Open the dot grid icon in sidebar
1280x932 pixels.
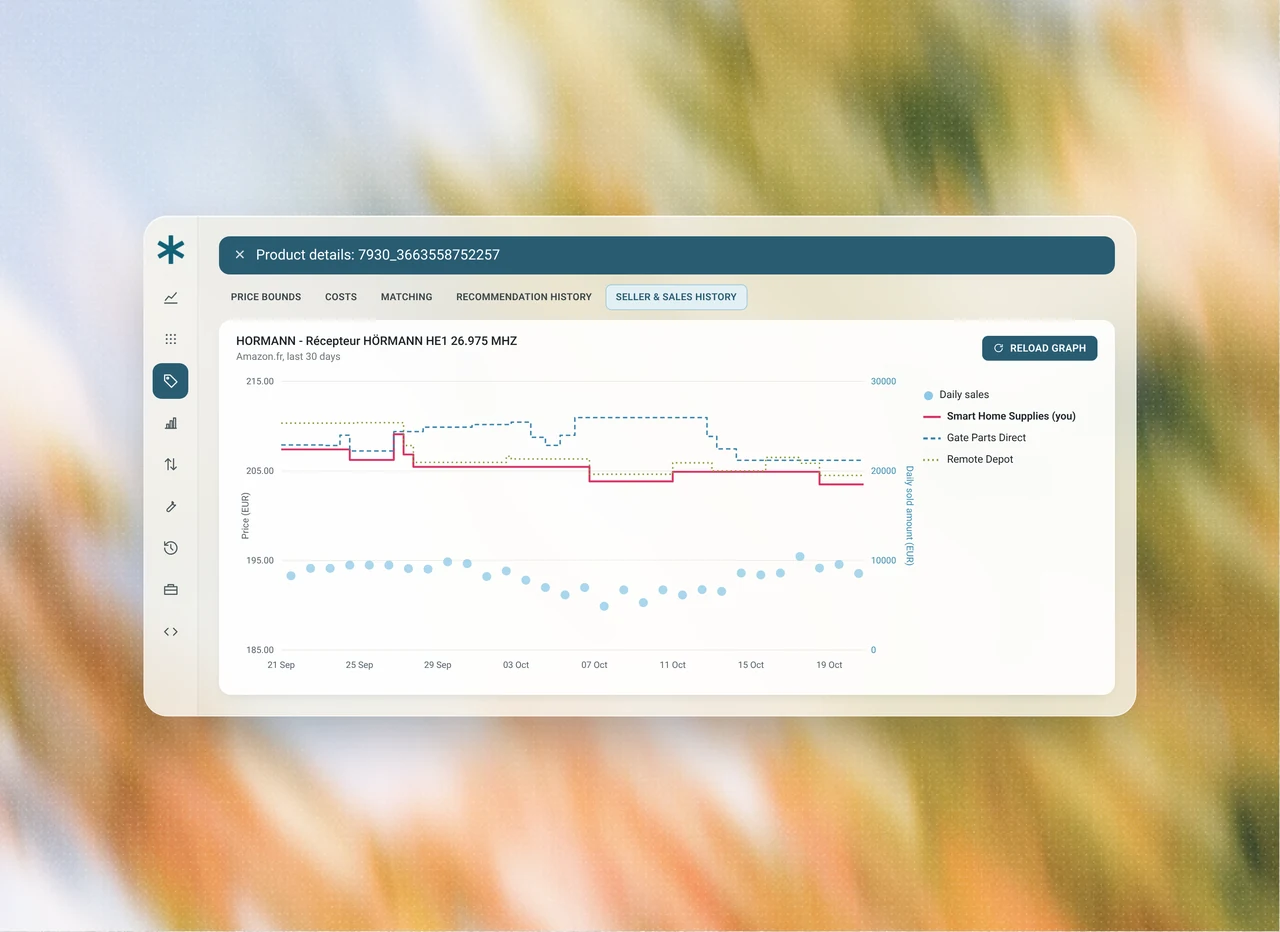point(171,339)
